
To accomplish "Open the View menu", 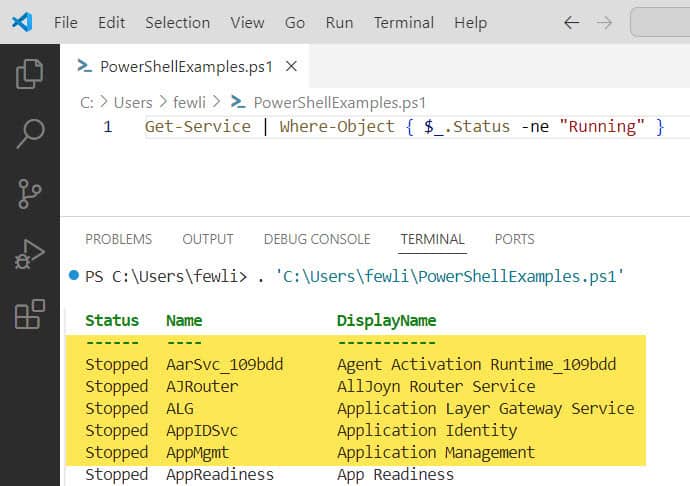I will coord(247,22).
